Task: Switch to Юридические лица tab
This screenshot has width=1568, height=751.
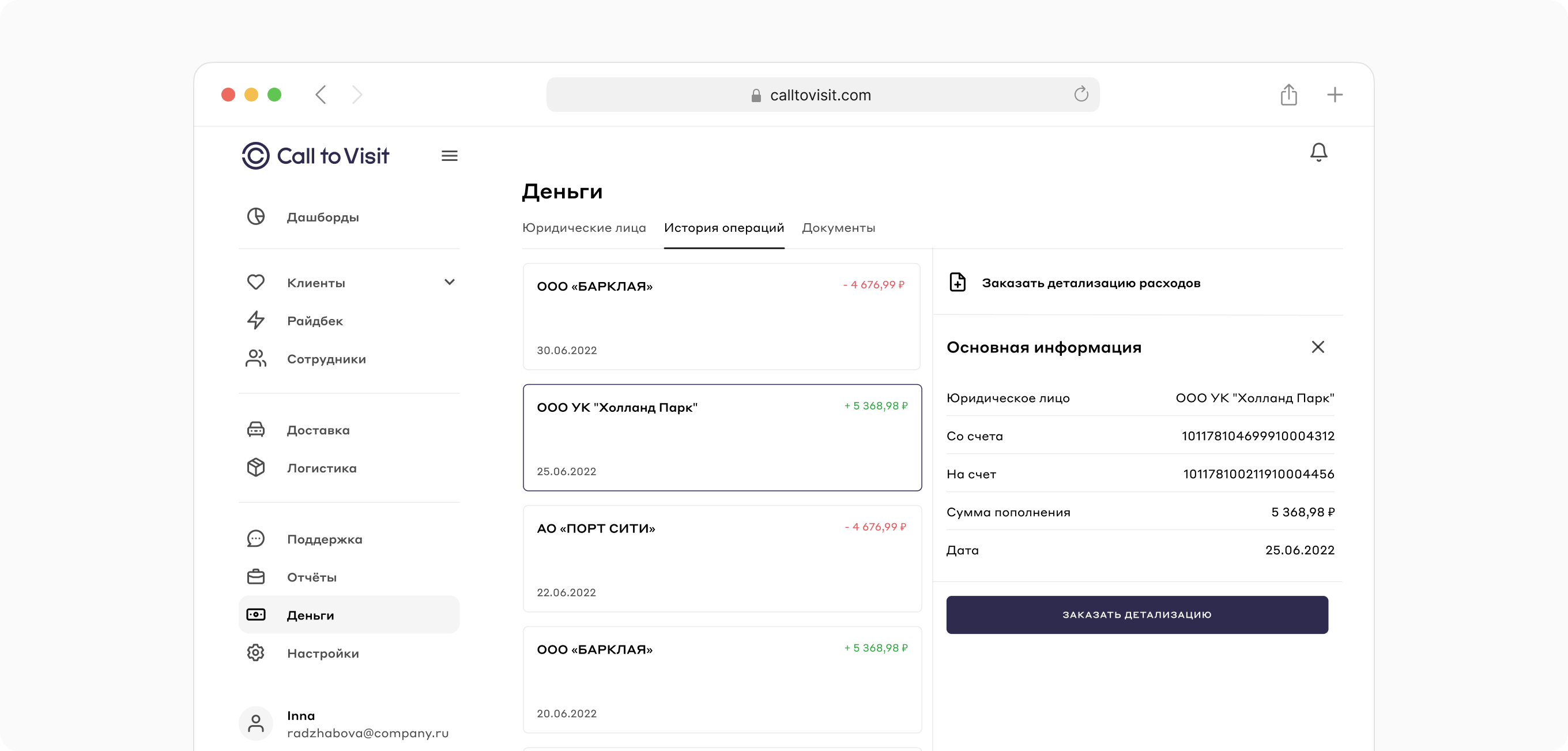Action: 584,228
